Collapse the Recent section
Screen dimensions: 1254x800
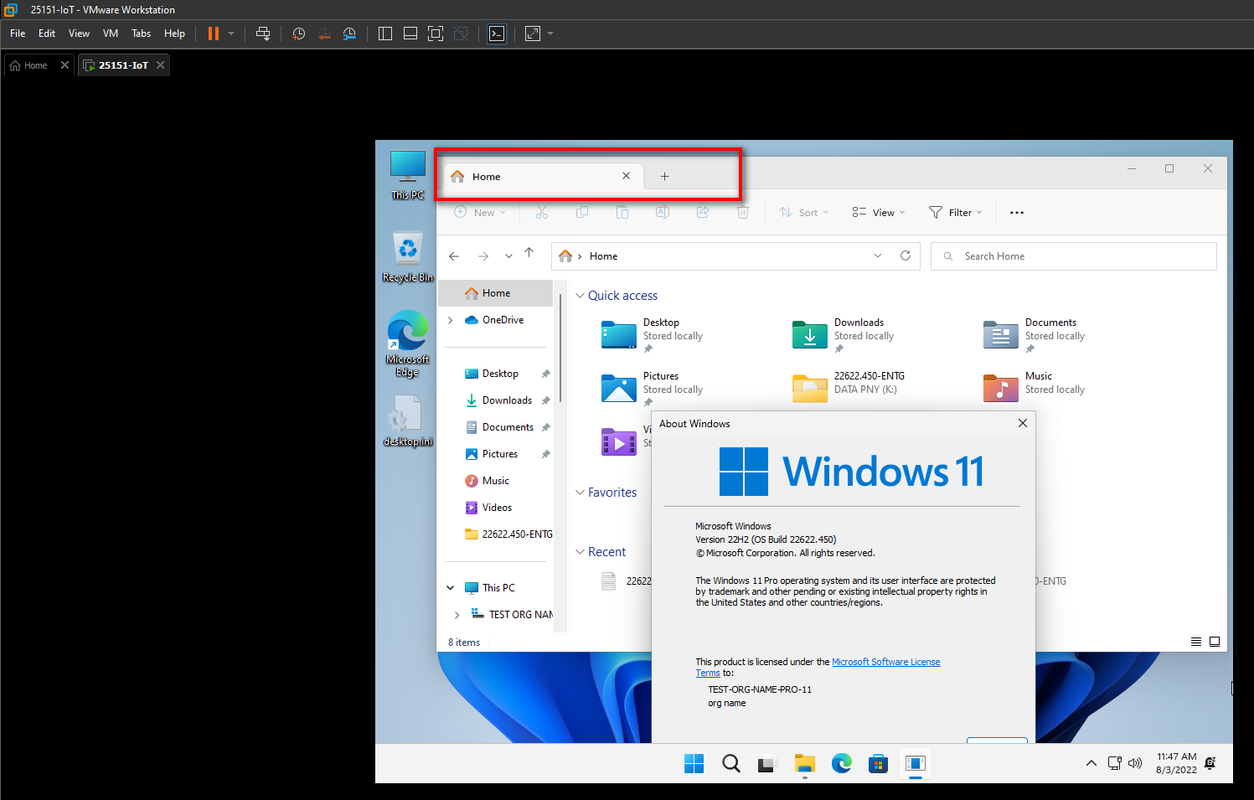click(580, 552)
